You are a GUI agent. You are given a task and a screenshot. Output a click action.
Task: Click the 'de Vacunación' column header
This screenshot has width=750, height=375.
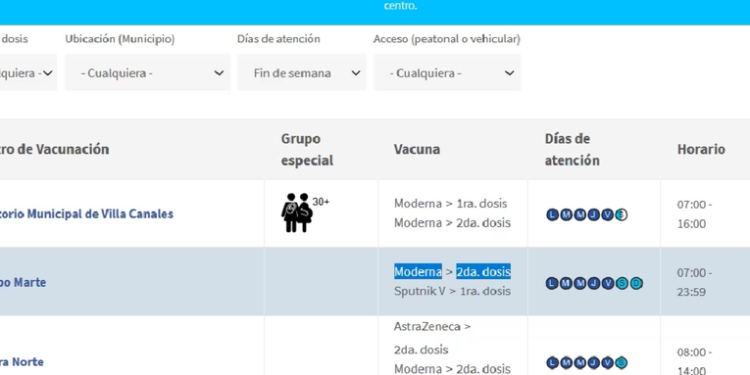pyautogui.click(x=55, y=149)
